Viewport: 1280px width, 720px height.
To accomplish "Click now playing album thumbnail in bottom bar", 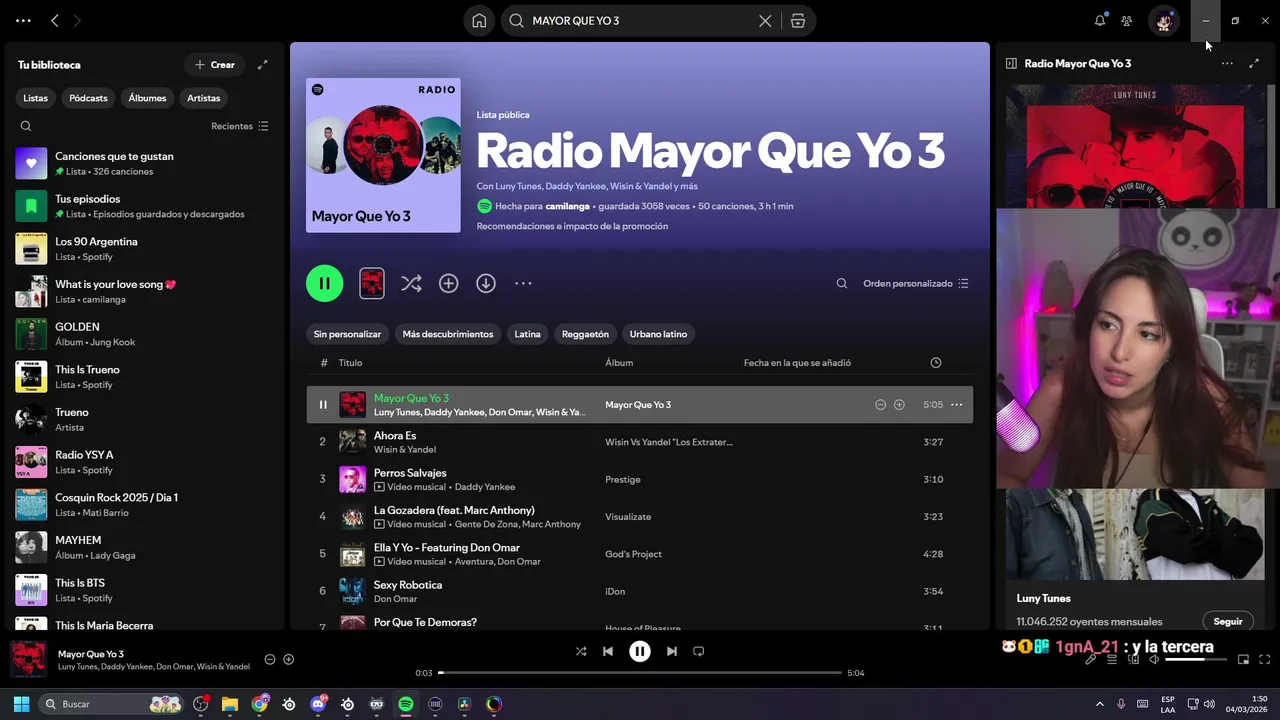I will [x=29, y=659].
